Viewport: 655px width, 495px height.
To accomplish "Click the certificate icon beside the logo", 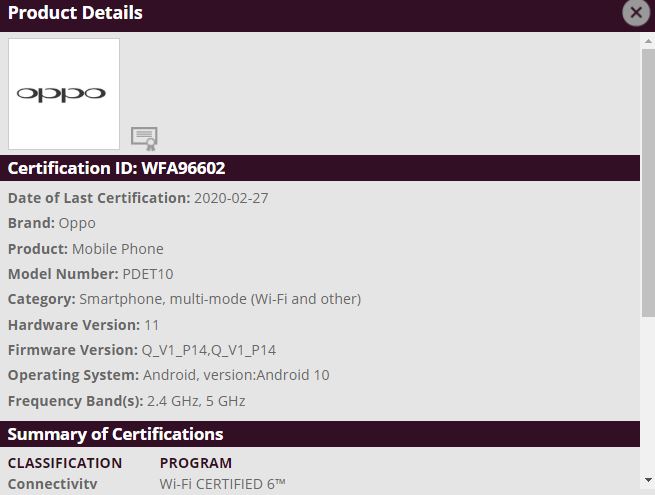I will point(144,138).
